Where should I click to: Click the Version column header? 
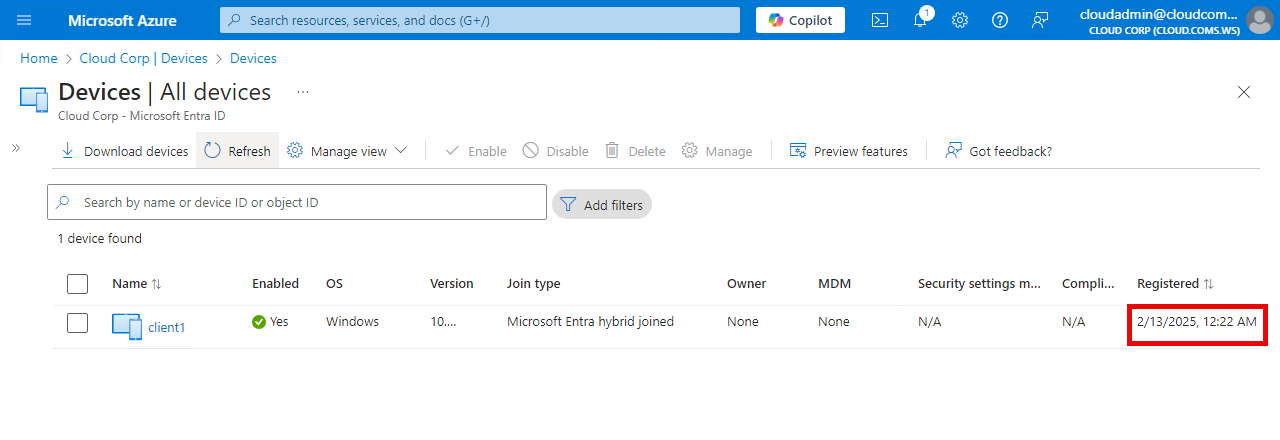pyautogui.click(x=452, y=284)
